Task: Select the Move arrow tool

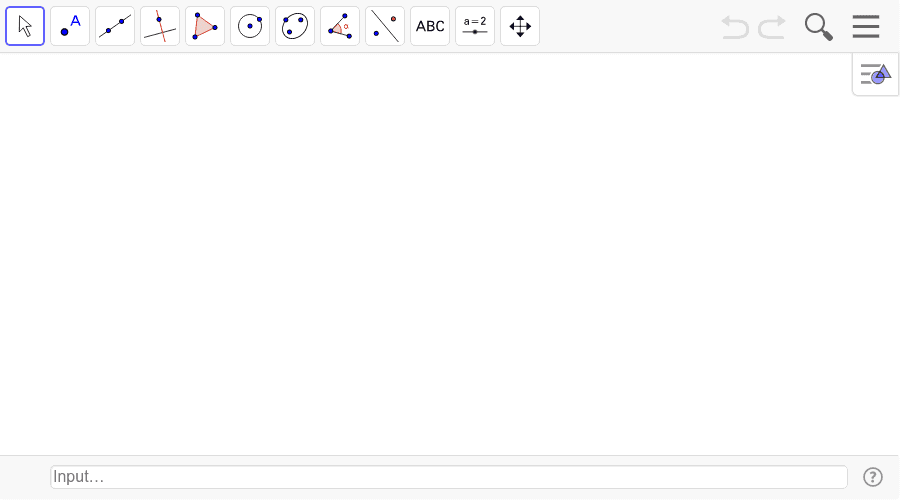Action: point(25,26)
